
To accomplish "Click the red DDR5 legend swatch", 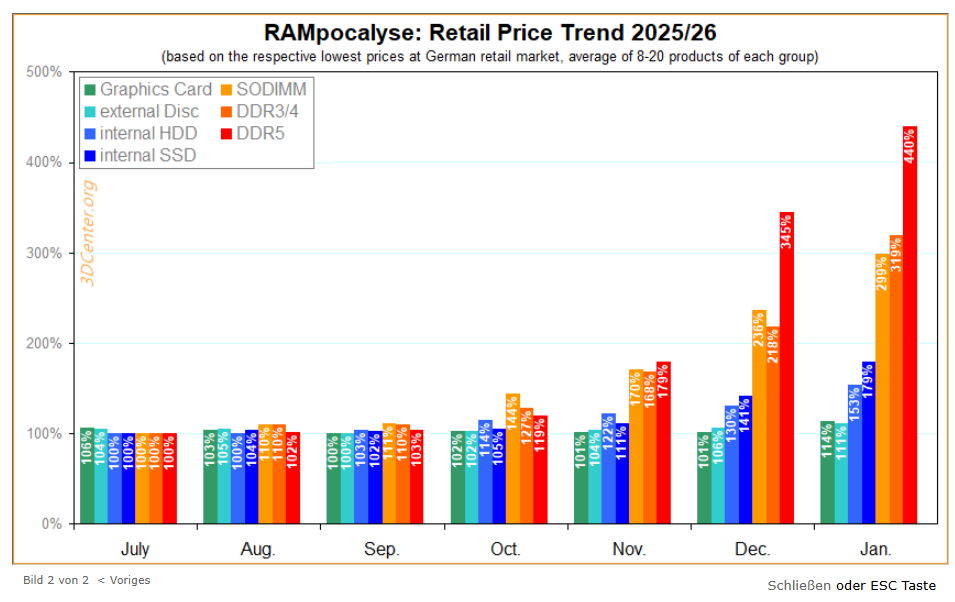I will [226, 134].
